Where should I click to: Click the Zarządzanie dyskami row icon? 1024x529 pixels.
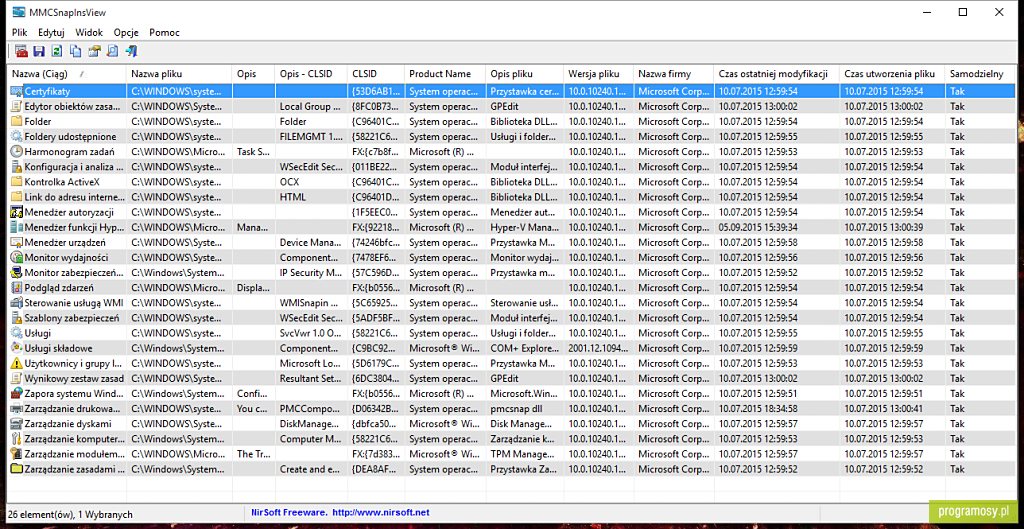16,423
